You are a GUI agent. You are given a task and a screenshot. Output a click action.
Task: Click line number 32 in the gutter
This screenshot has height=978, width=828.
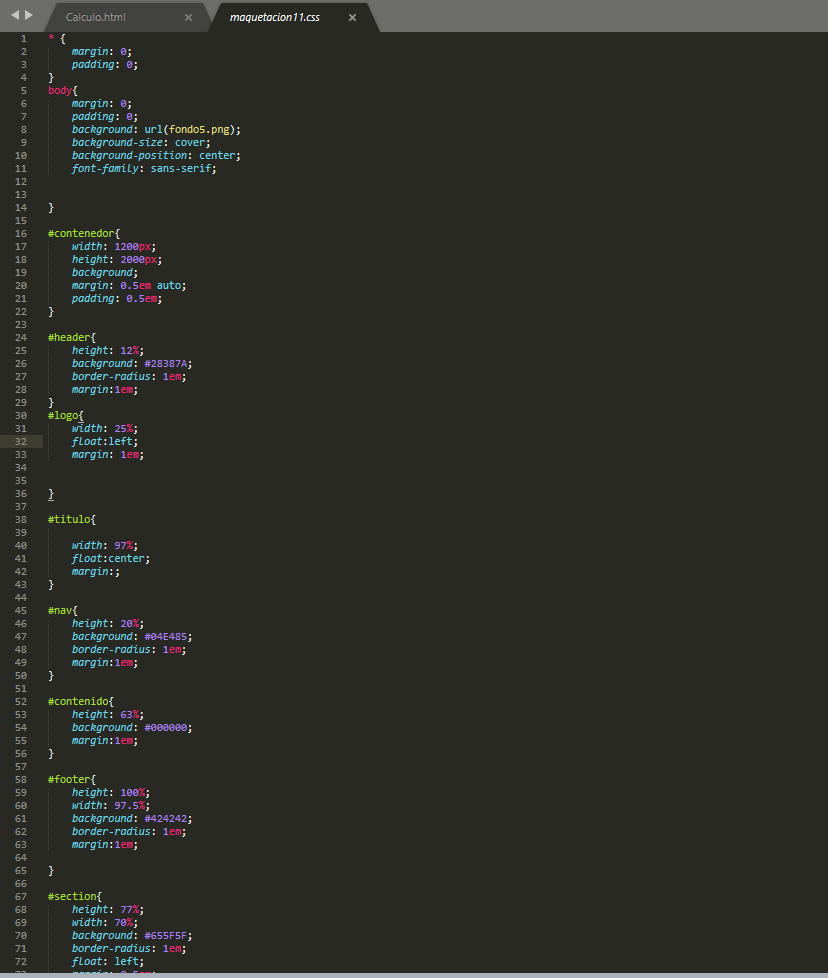click(22, 441)
